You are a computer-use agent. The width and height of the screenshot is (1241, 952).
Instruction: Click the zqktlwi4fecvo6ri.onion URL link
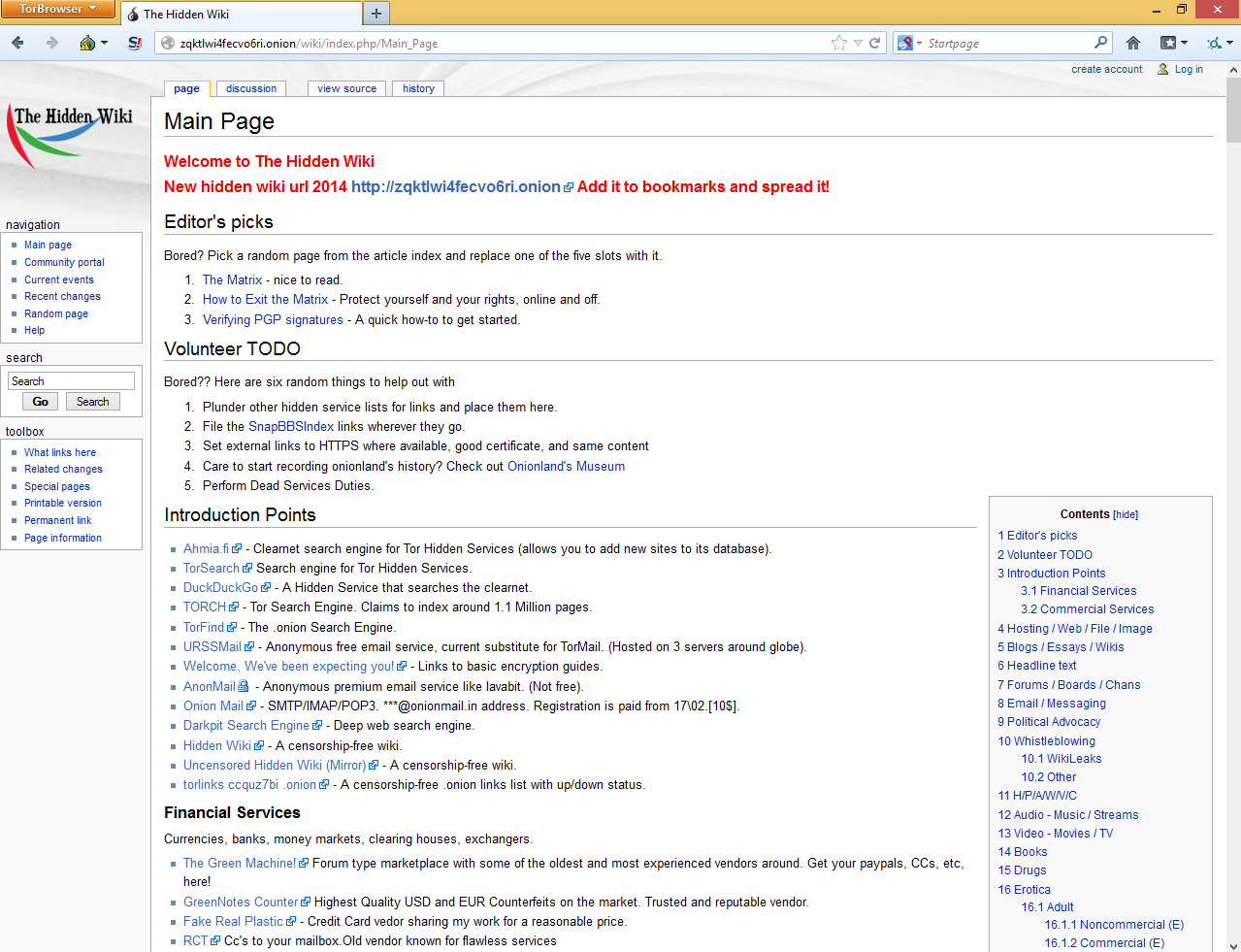point(456,187)
